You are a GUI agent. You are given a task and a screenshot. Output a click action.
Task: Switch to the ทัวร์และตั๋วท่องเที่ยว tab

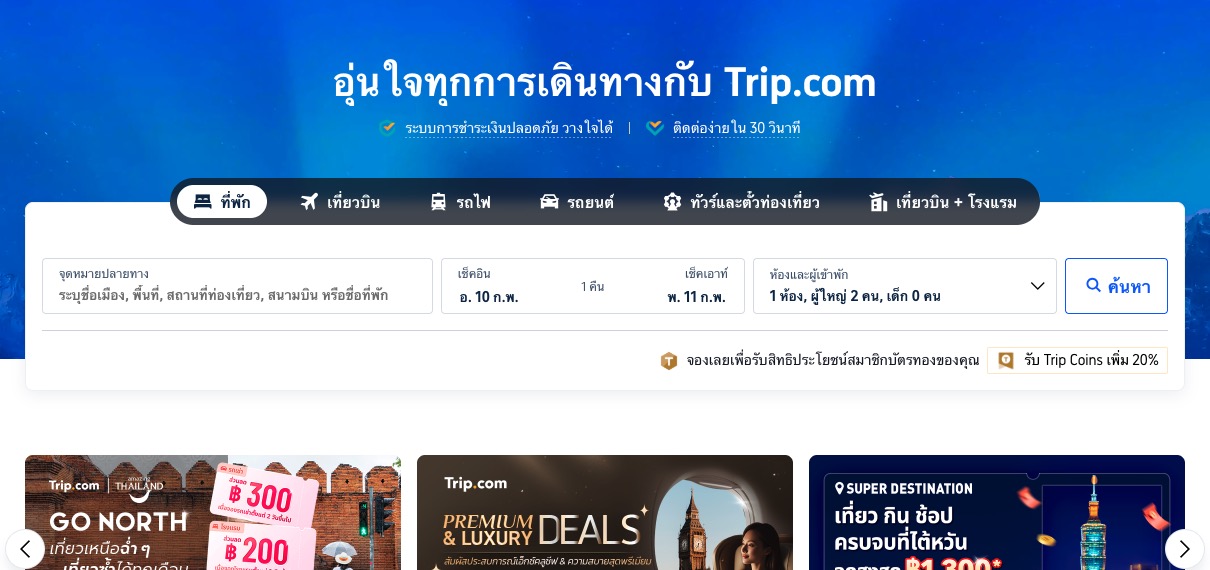741,202
